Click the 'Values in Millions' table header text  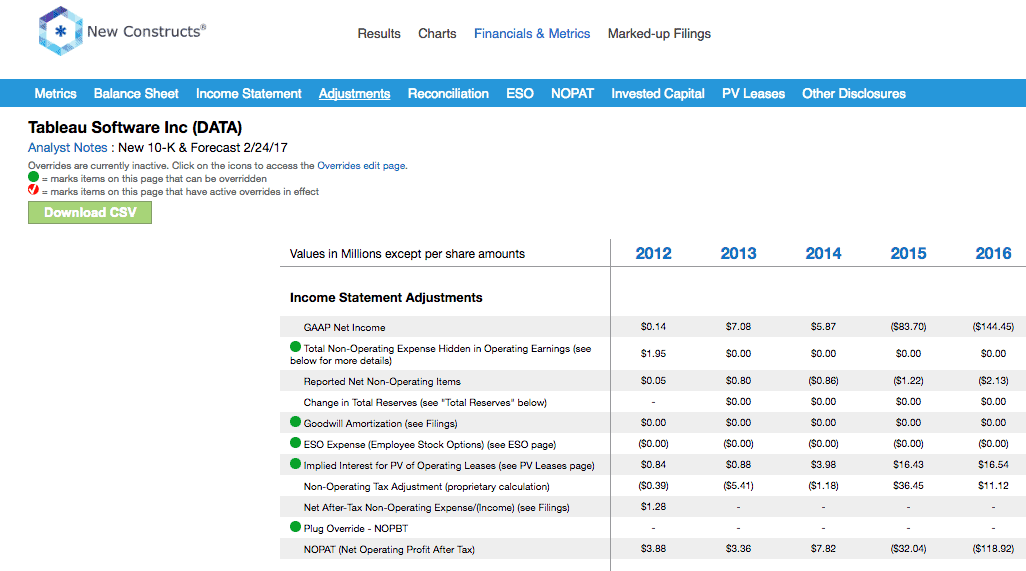point(407,254)
